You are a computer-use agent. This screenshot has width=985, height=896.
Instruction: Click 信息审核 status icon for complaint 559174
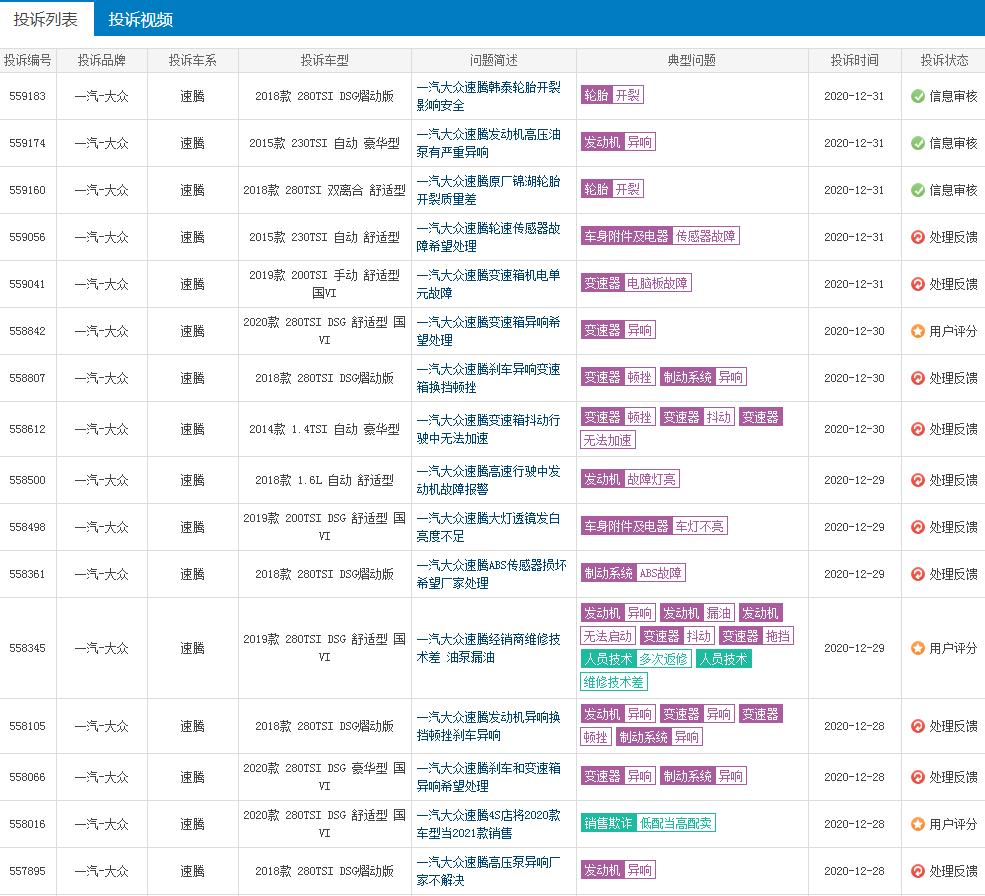(917, 143)
